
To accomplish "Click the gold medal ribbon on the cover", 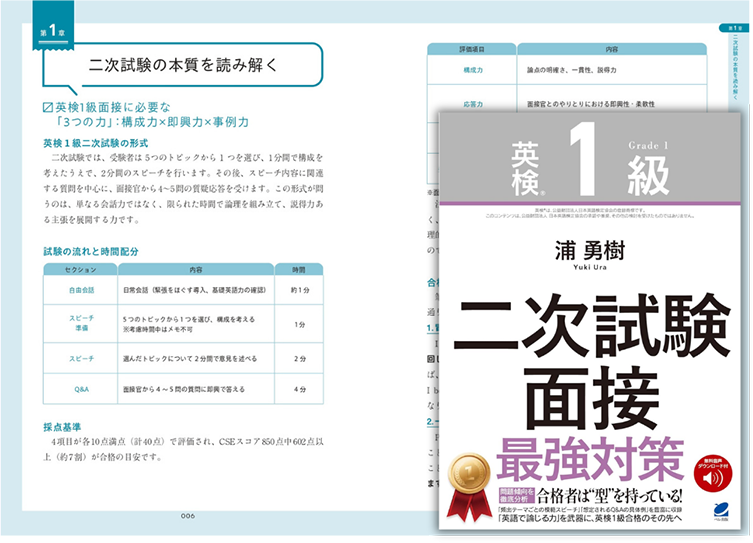I will [x=469, y=488].
